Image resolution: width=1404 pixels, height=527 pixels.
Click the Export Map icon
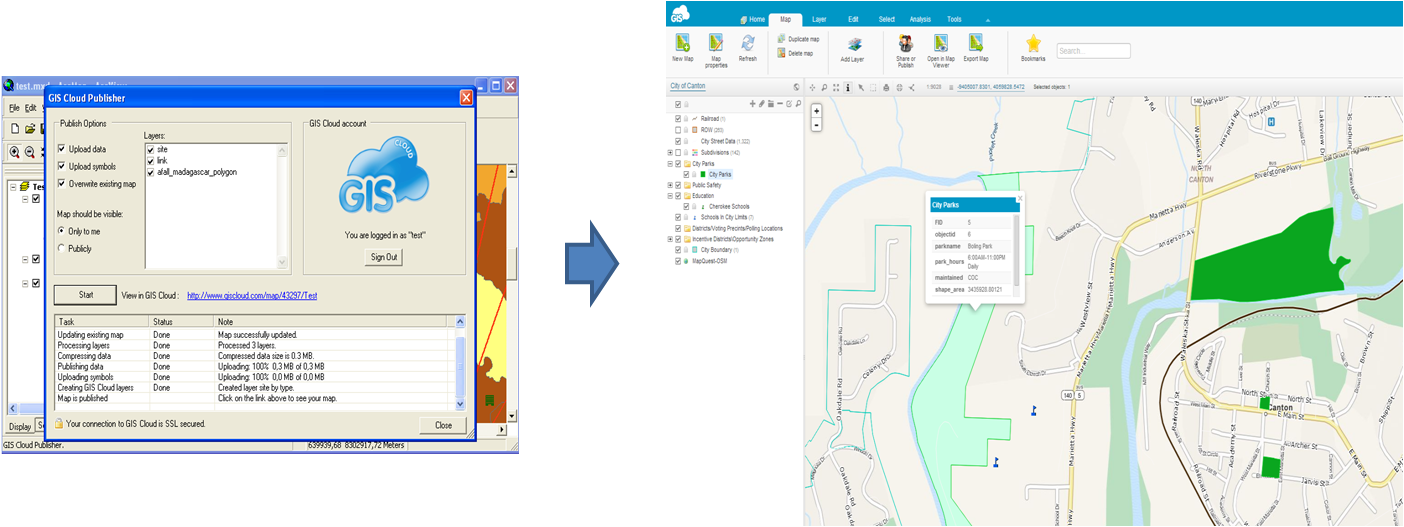(x=975, y=44)
